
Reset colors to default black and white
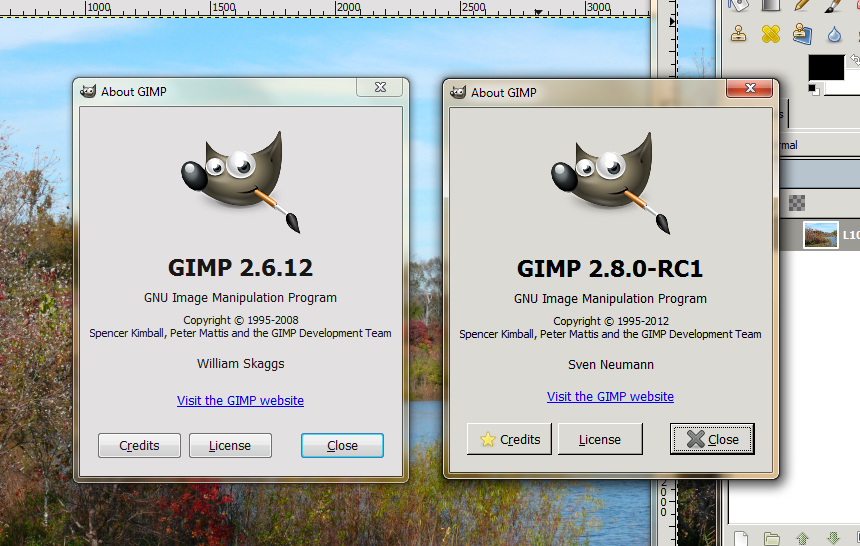tap(814, 89)
